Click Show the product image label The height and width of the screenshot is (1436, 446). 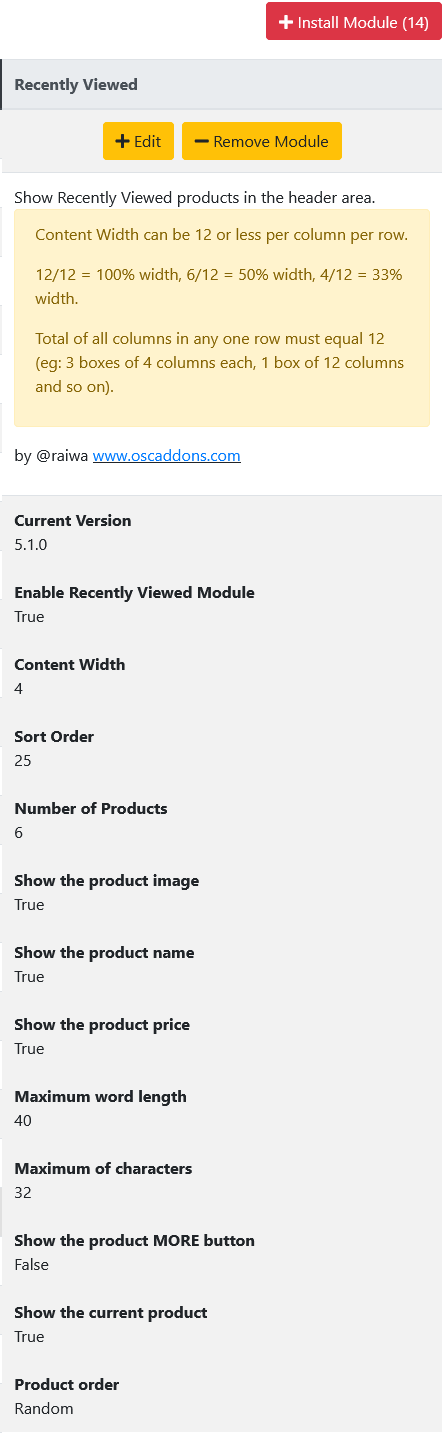coord(107,881)
